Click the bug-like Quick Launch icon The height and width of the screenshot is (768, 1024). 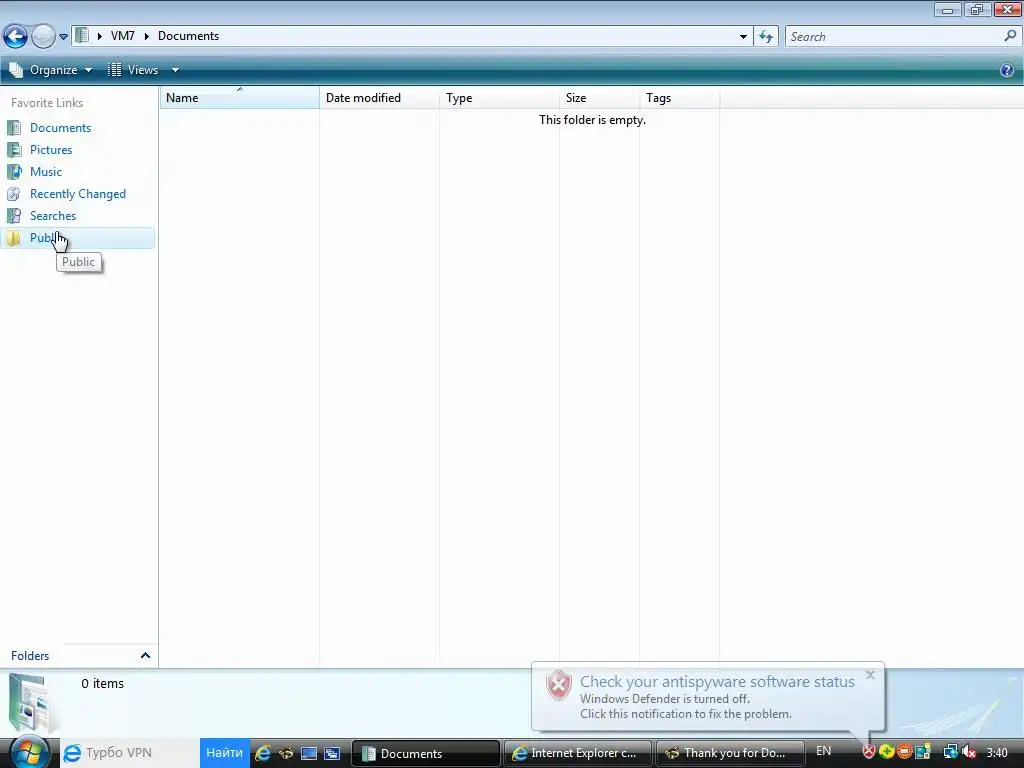click(x=286, y=753)
